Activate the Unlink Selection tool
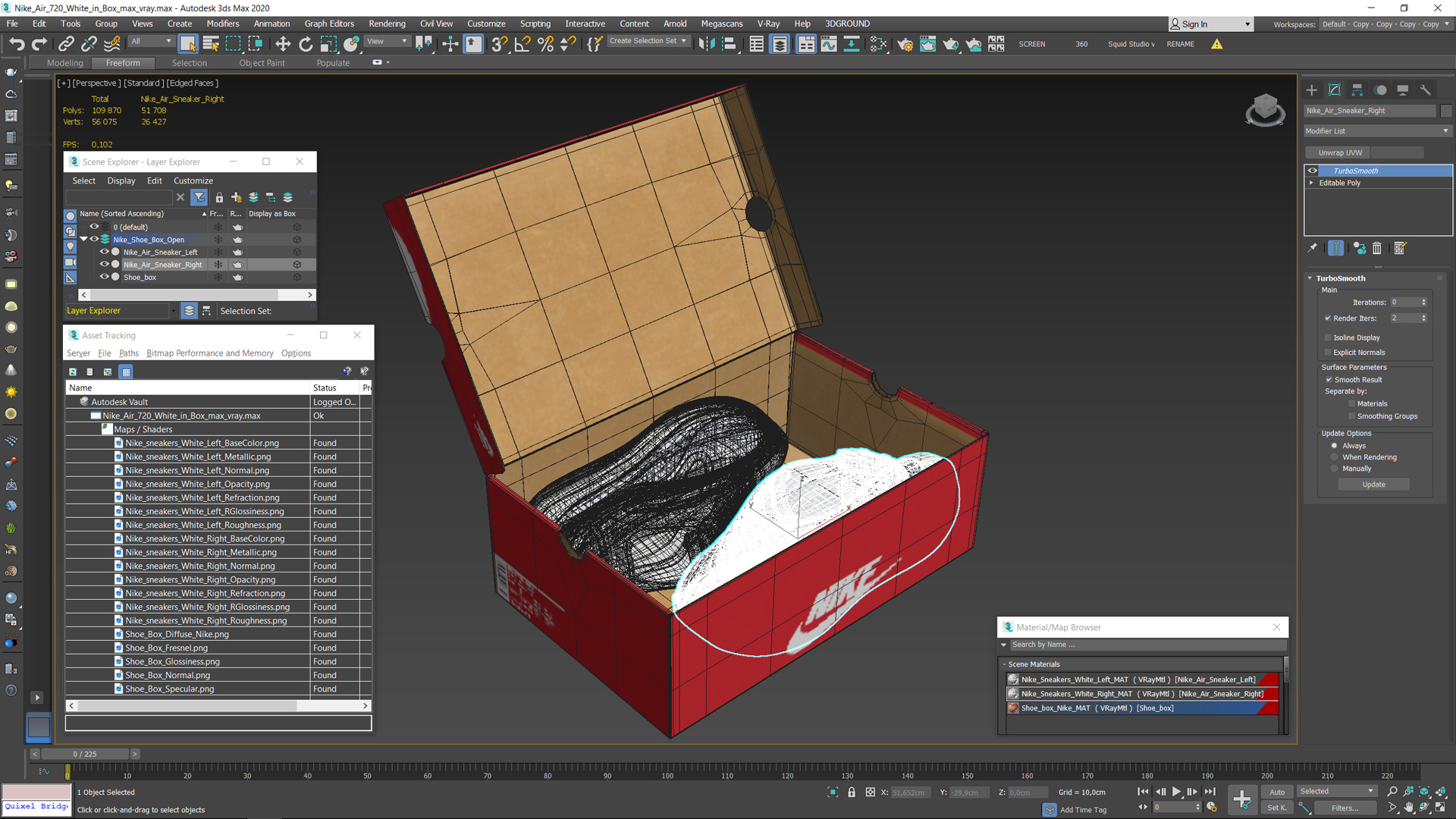This screenshot has height=819, width=1456. click(89, 44)
